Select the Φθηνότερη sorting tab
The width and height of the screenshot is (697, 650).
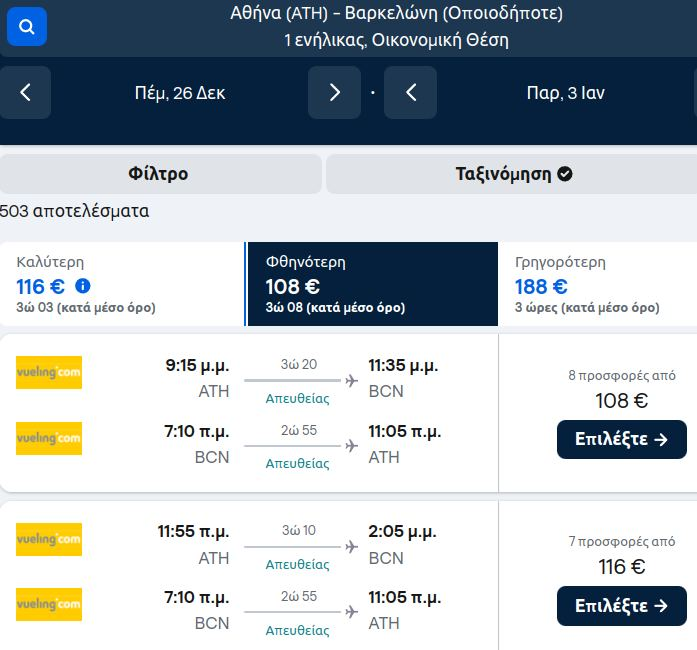point(373,284)
